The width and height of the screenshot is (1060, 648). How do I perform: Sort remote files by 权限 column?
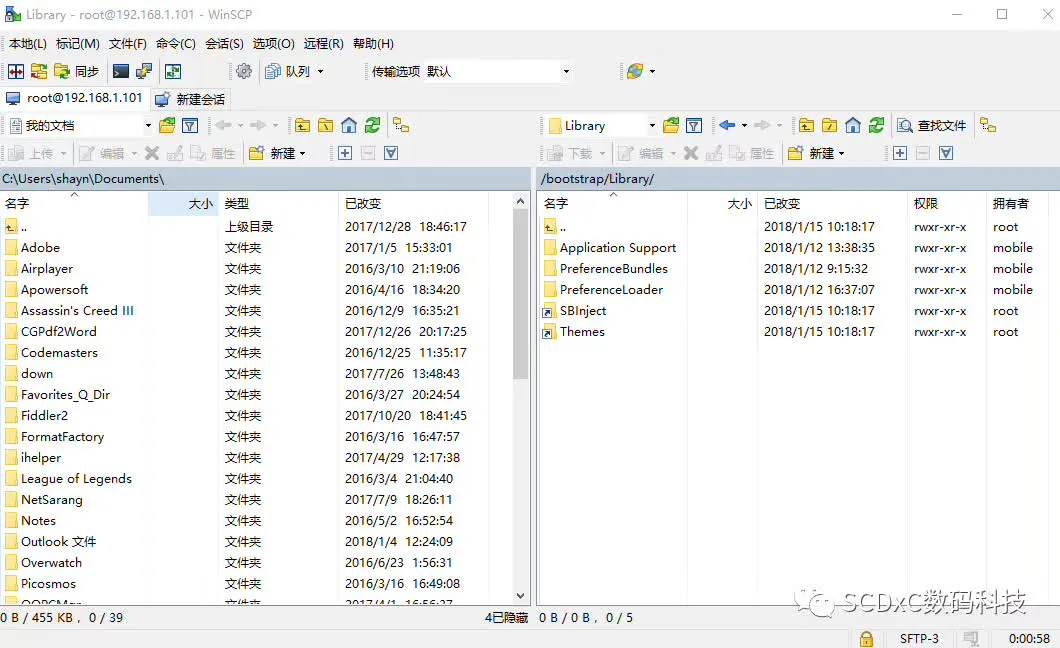pos(946,203)
